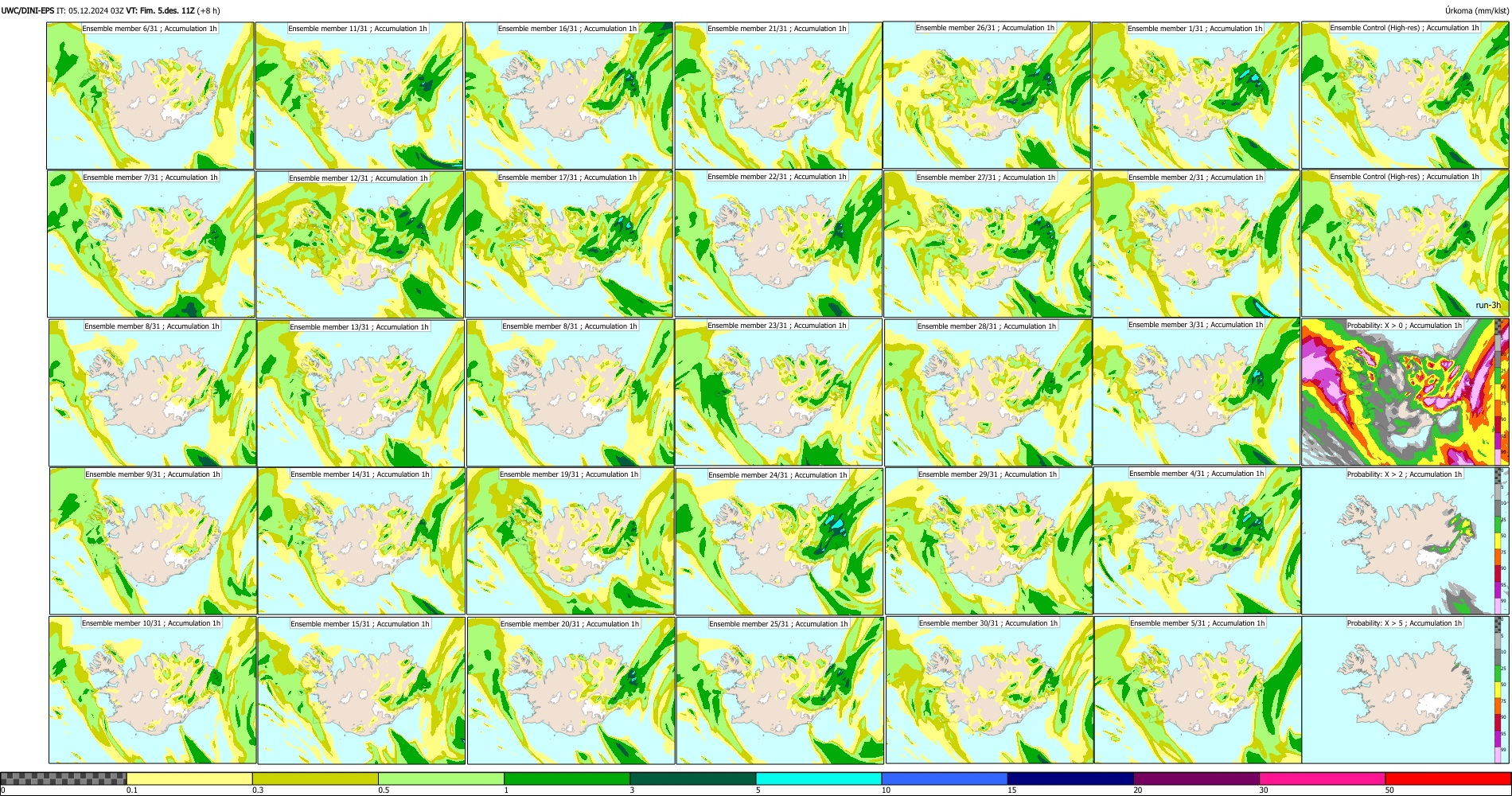The height and width of the screenshot is (796, 1512).
Task: Open the Ensemble member 6/31 precipitation map
Action: click(x=150, y=96)
